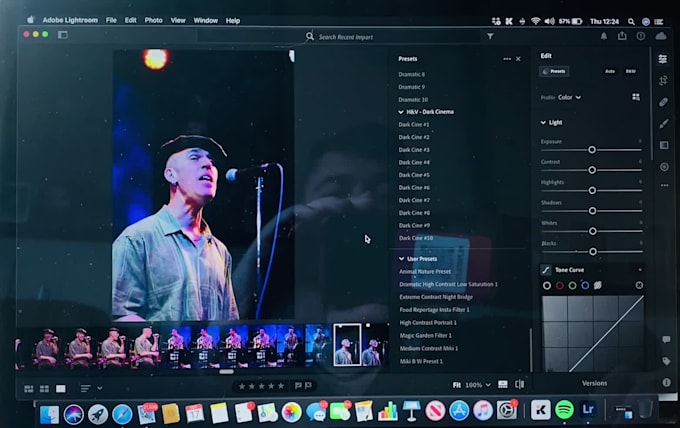
Task: Apply the Dark Cine #5 preset
Action: point(414,175)
